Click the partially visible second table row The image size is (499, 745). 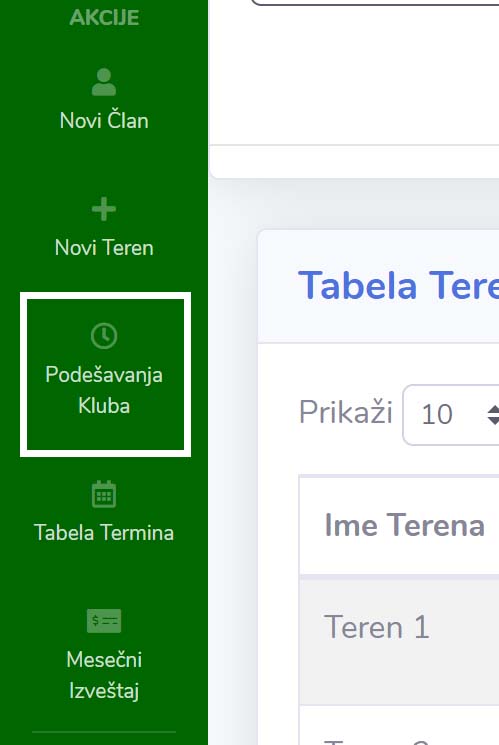point(399,726)
